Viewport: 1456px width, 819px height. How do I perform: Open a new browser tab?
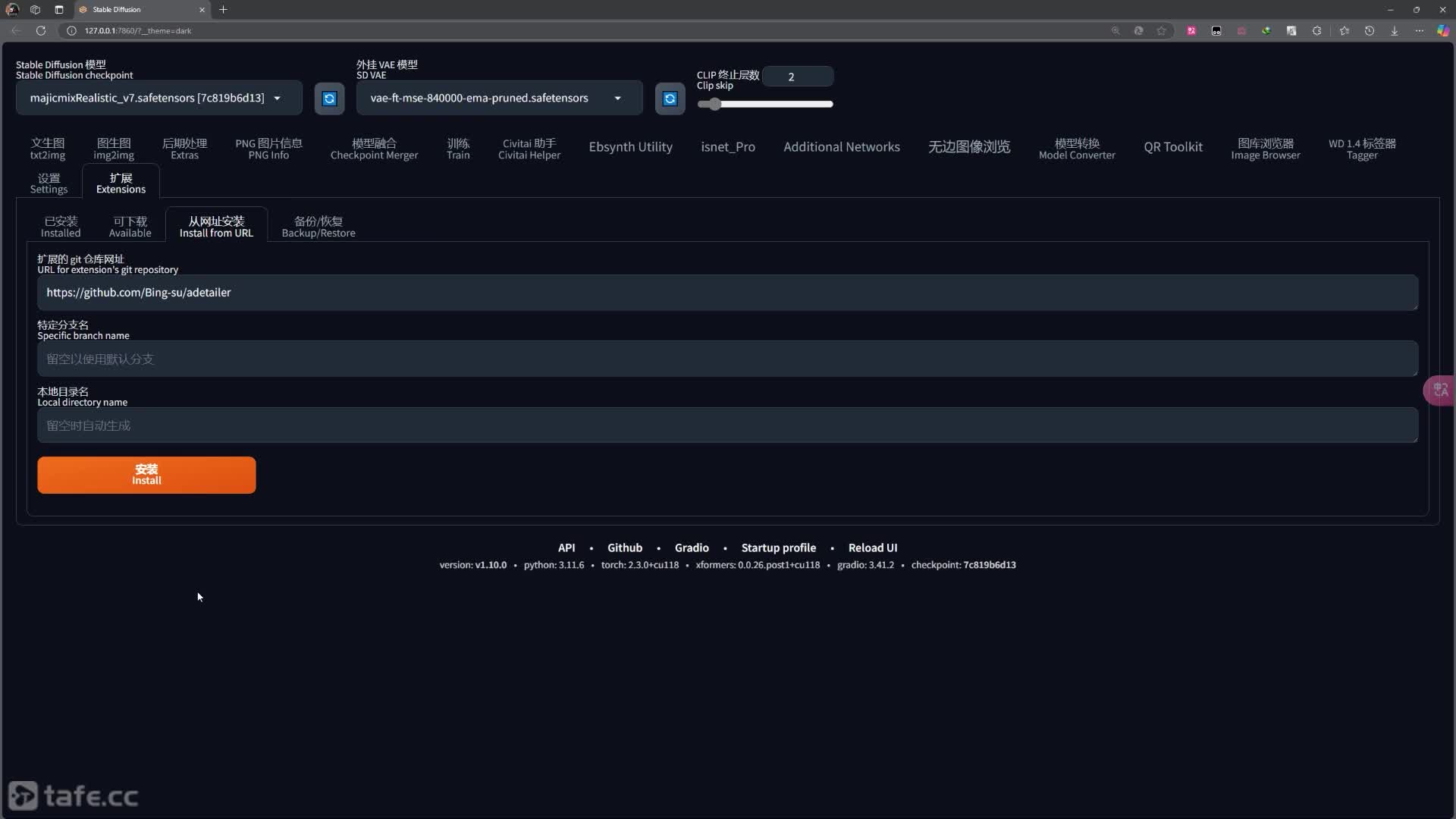coord(223,10)
